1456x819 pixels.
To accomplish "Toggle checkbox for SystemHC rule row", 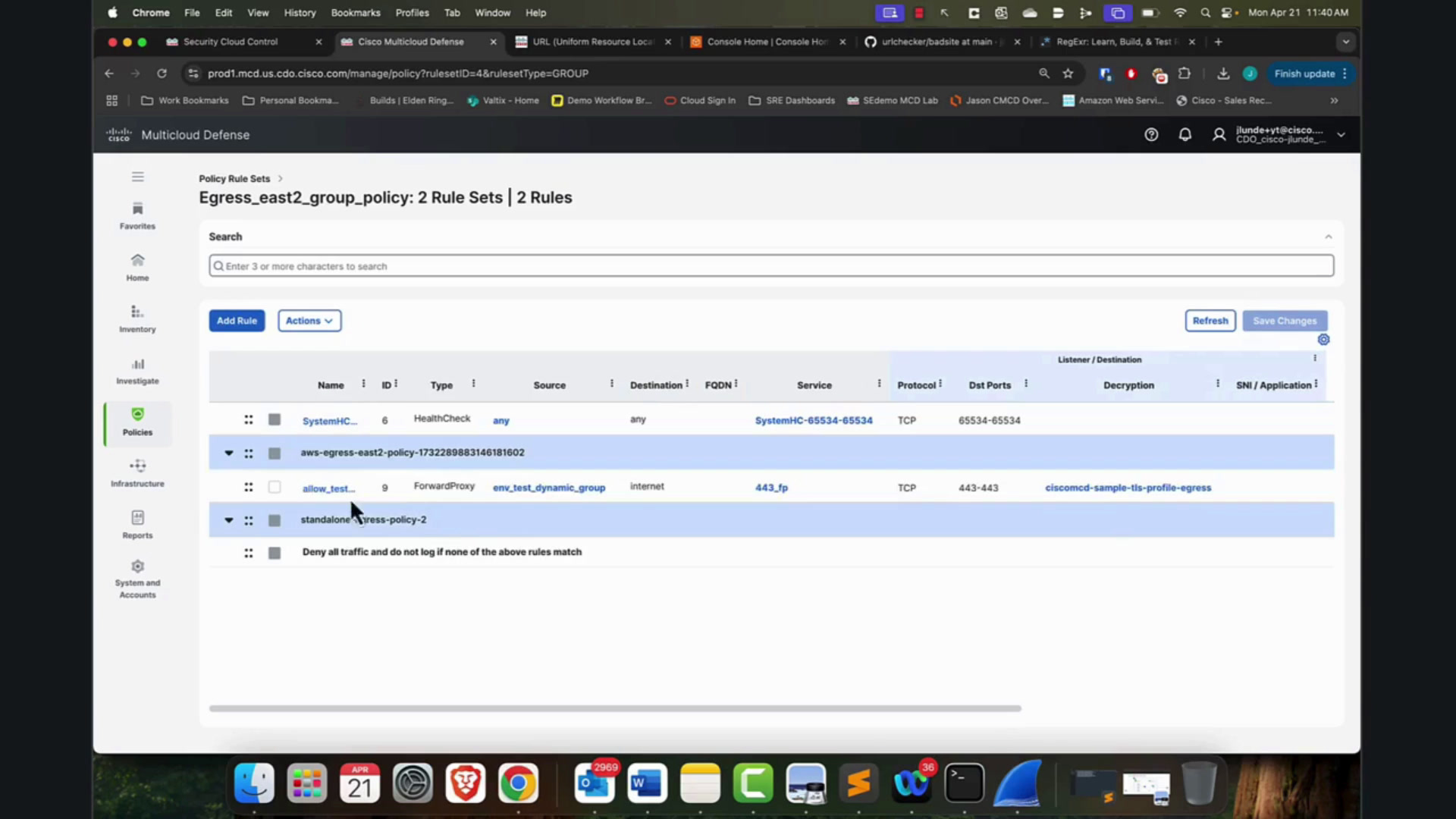I will tap(275, 419).
